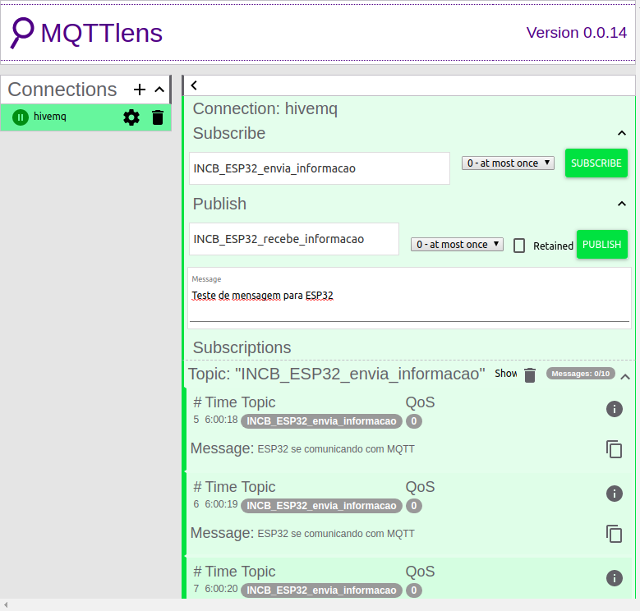Click the Messages: 0/10 badge
This screenshot has width=640, height=611.
(x=580, y=373)
